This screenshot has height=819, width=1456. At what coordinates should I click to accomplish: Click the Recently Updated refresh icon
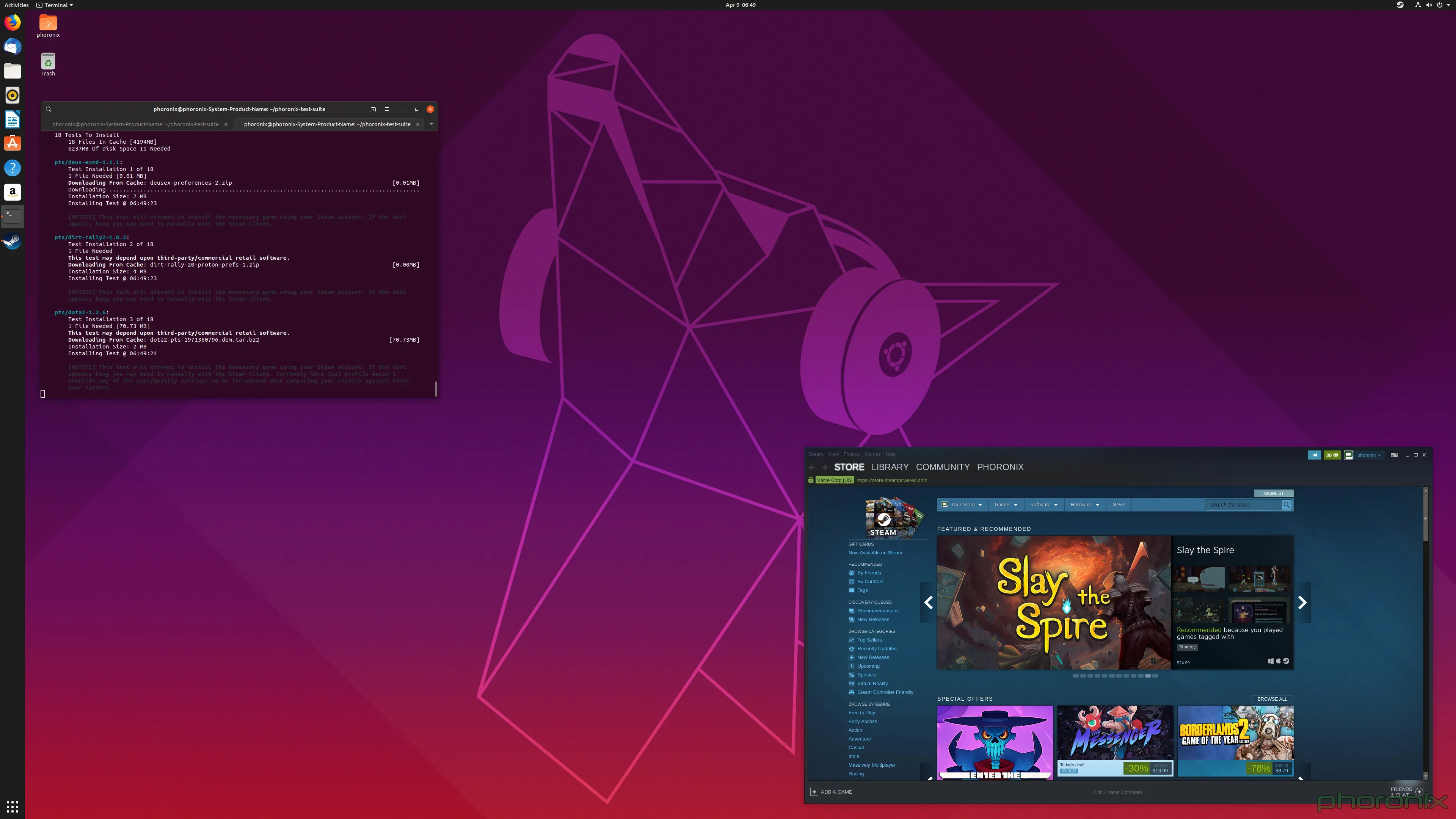coord(851,649)
